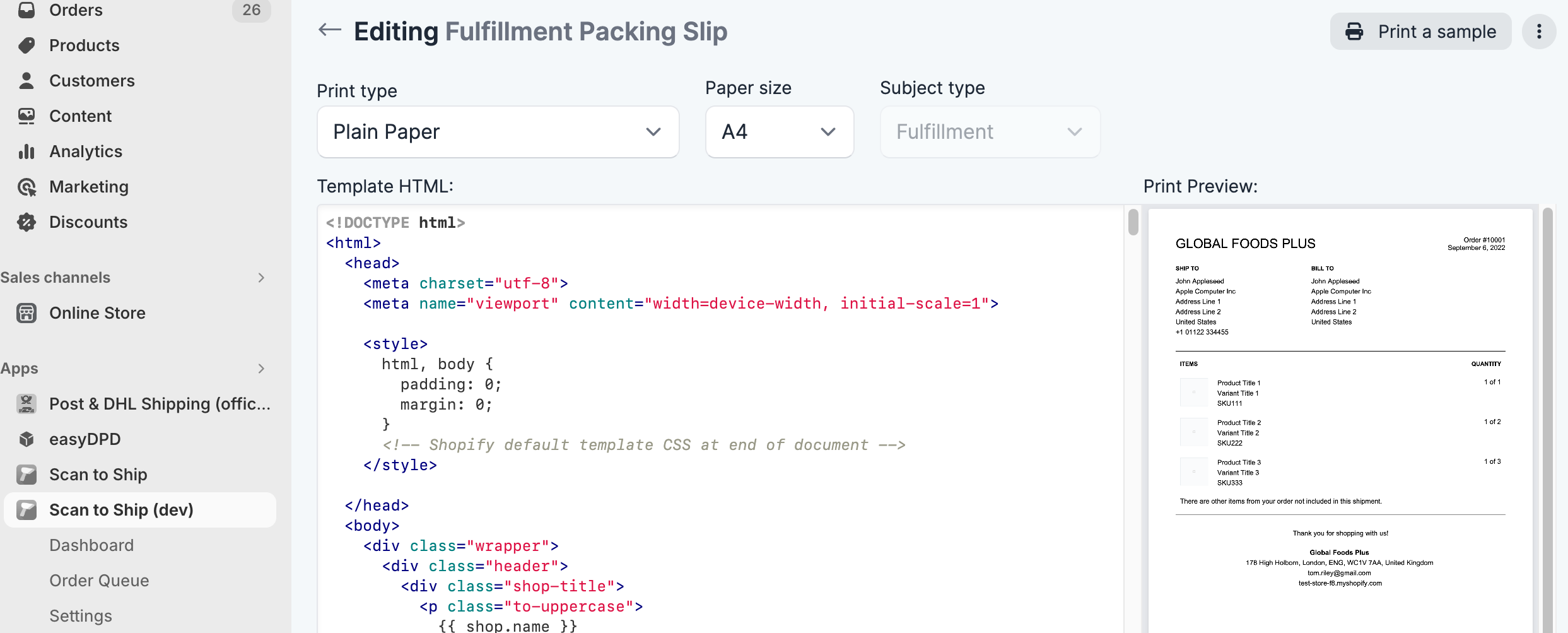Go to the Scan to Ship Dashboard

coord(91,545)
